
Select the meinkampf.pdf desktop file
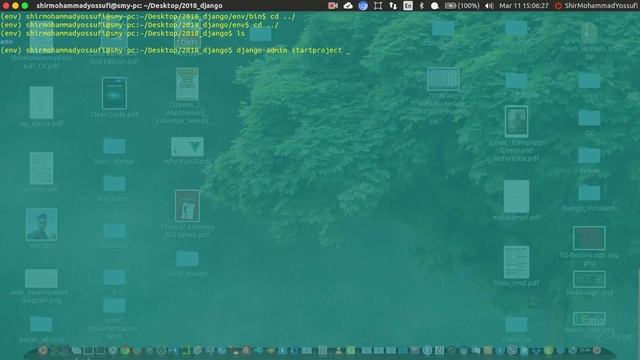pos(516,200)
